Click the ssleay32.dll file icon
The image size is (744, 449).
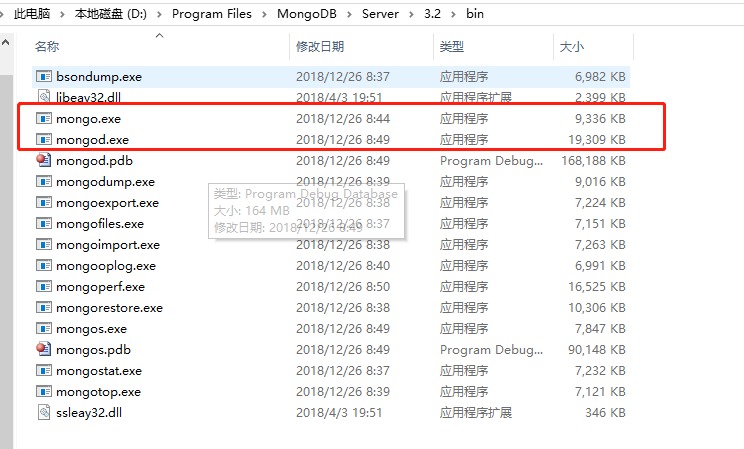point(44,412)
